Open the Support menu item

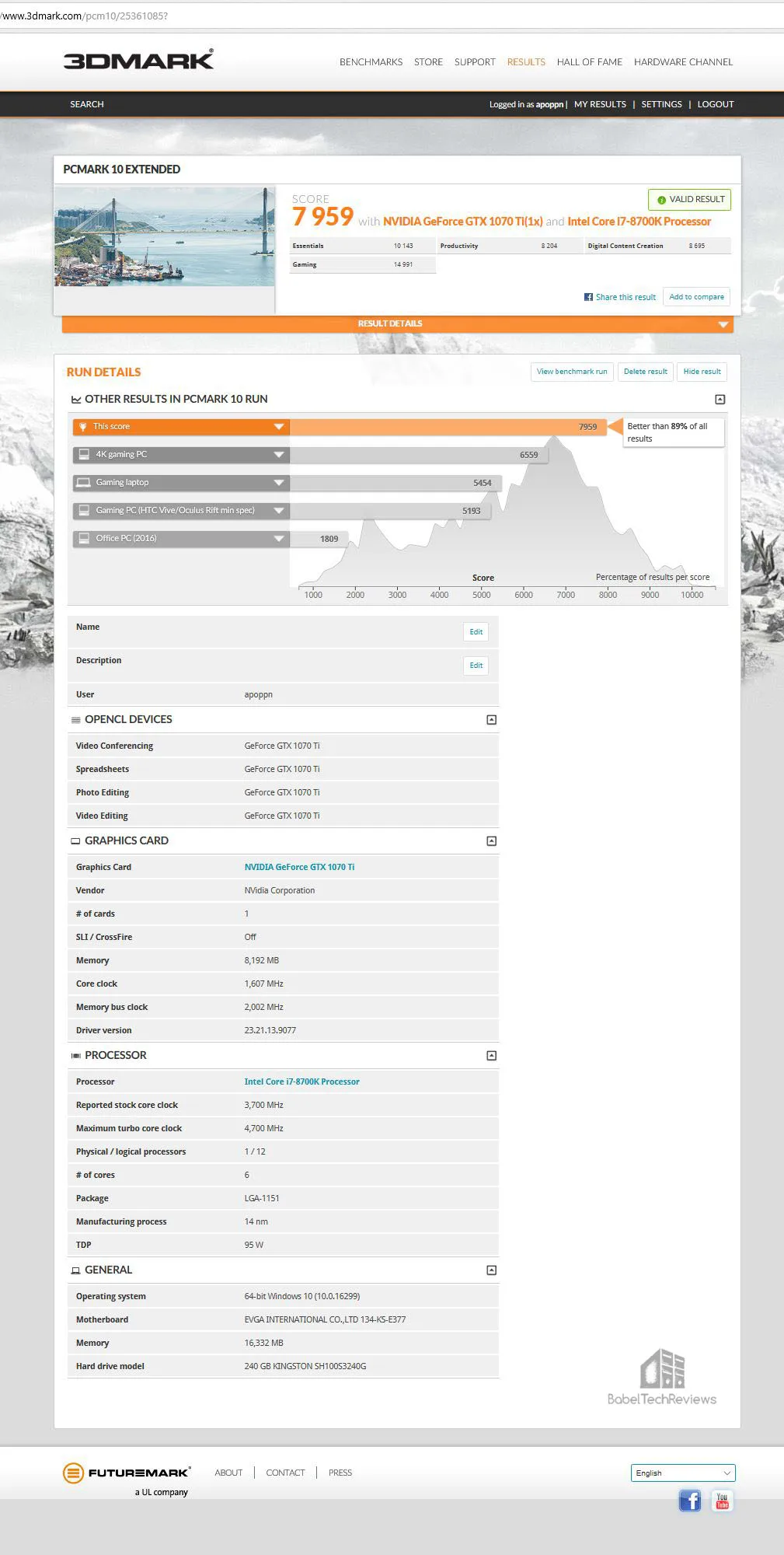tap(475, 62)
